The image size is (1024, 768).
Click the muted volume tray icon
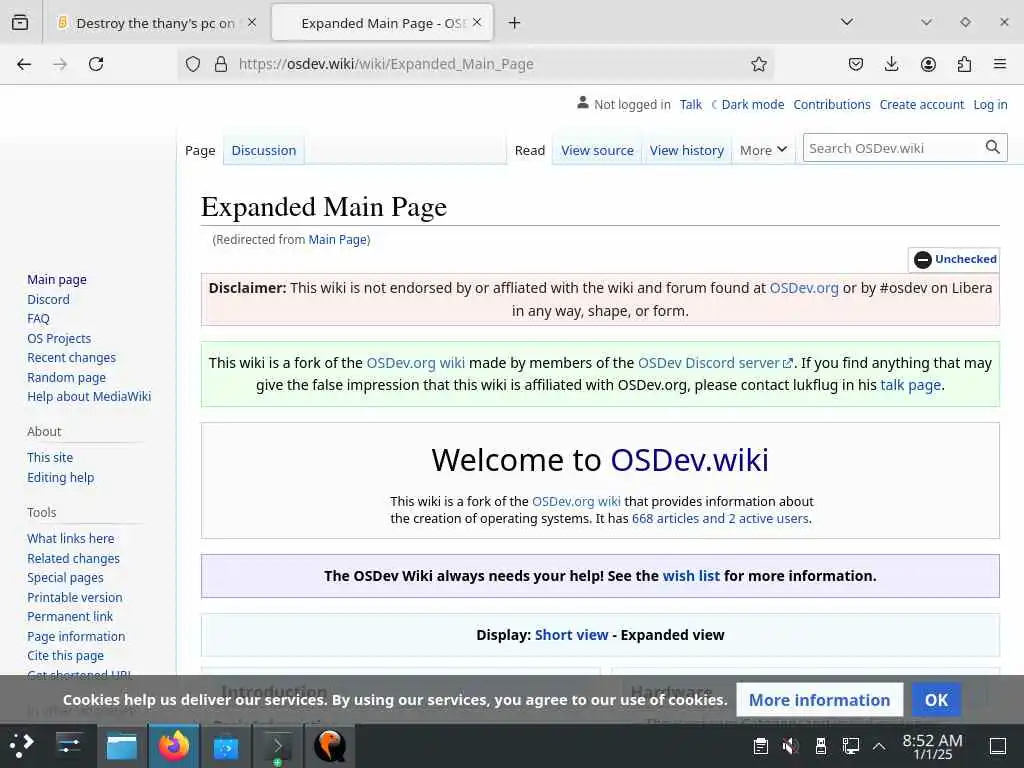coord(790,745)
